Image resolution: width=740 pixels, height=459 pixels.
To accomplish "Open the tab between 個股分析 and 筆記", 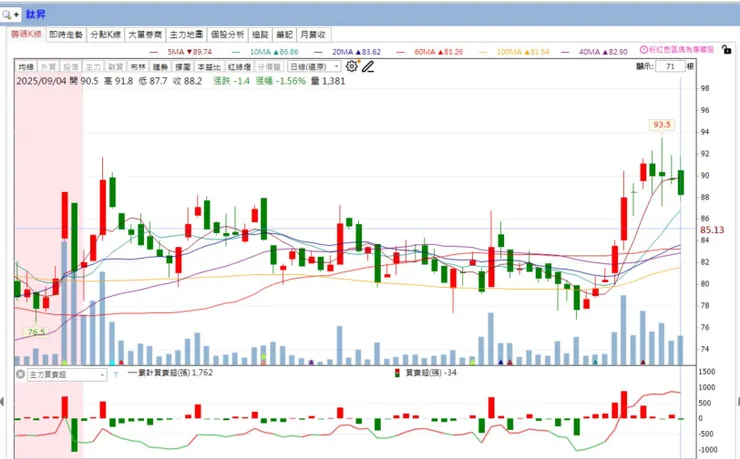I will (260, 34).
